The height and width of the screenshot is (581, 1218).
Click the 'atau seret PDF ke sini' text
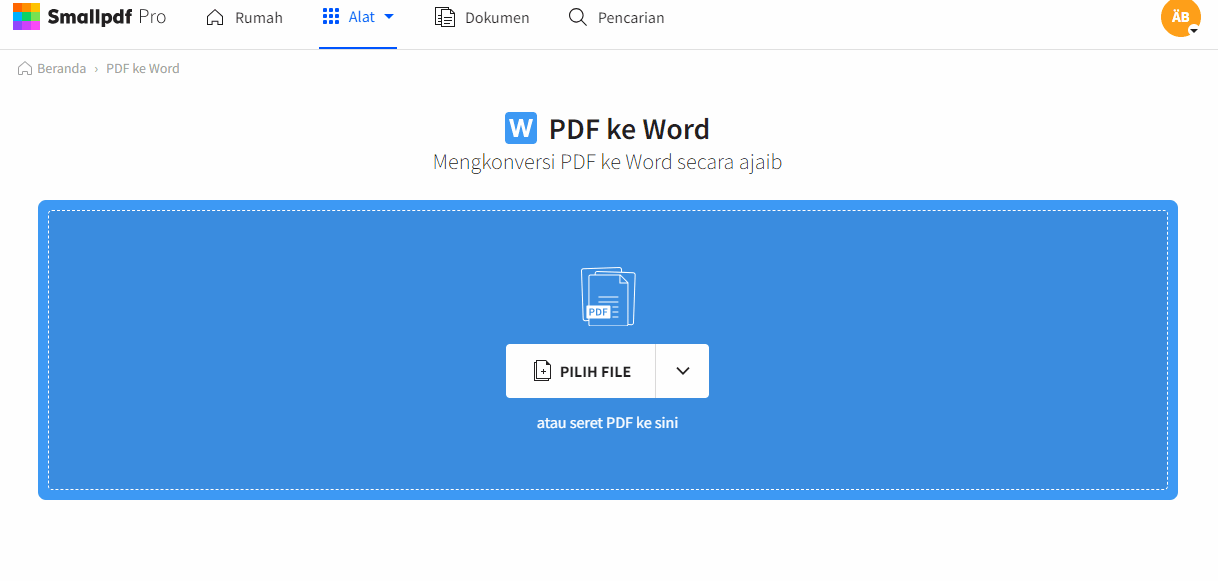click(x=608, y=423)
